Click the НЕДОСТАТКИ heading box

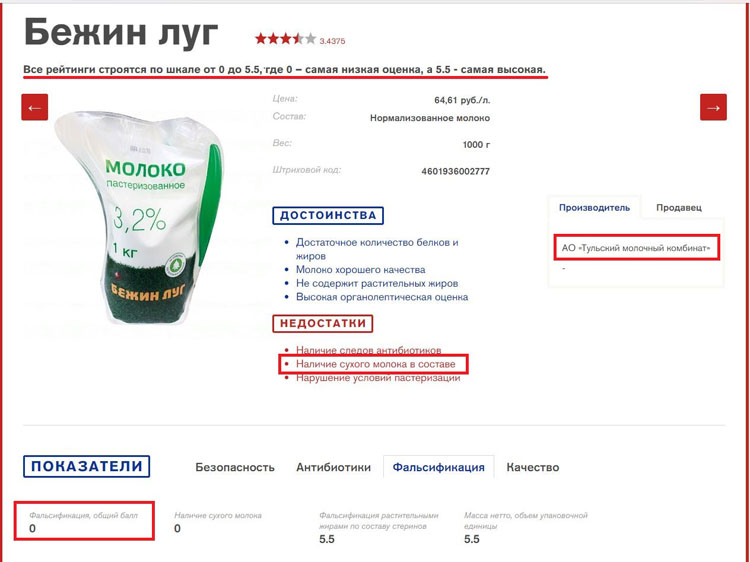pos(323,323)
